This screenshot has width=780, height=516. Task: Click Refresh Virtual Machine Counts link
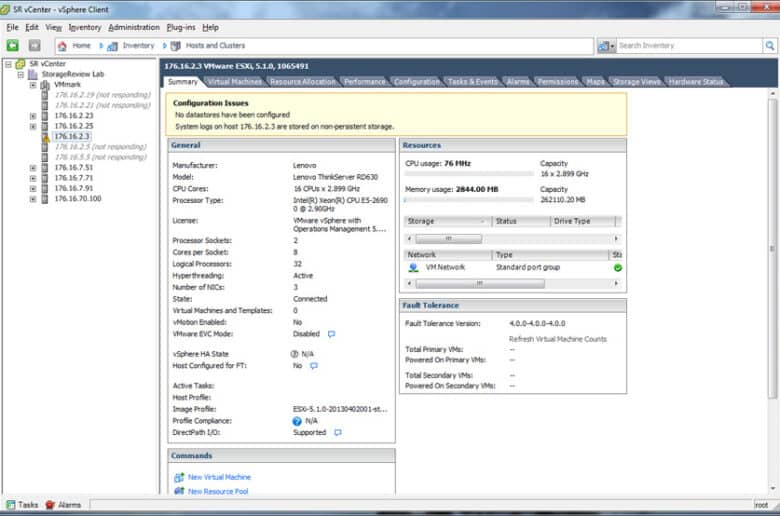558,339
